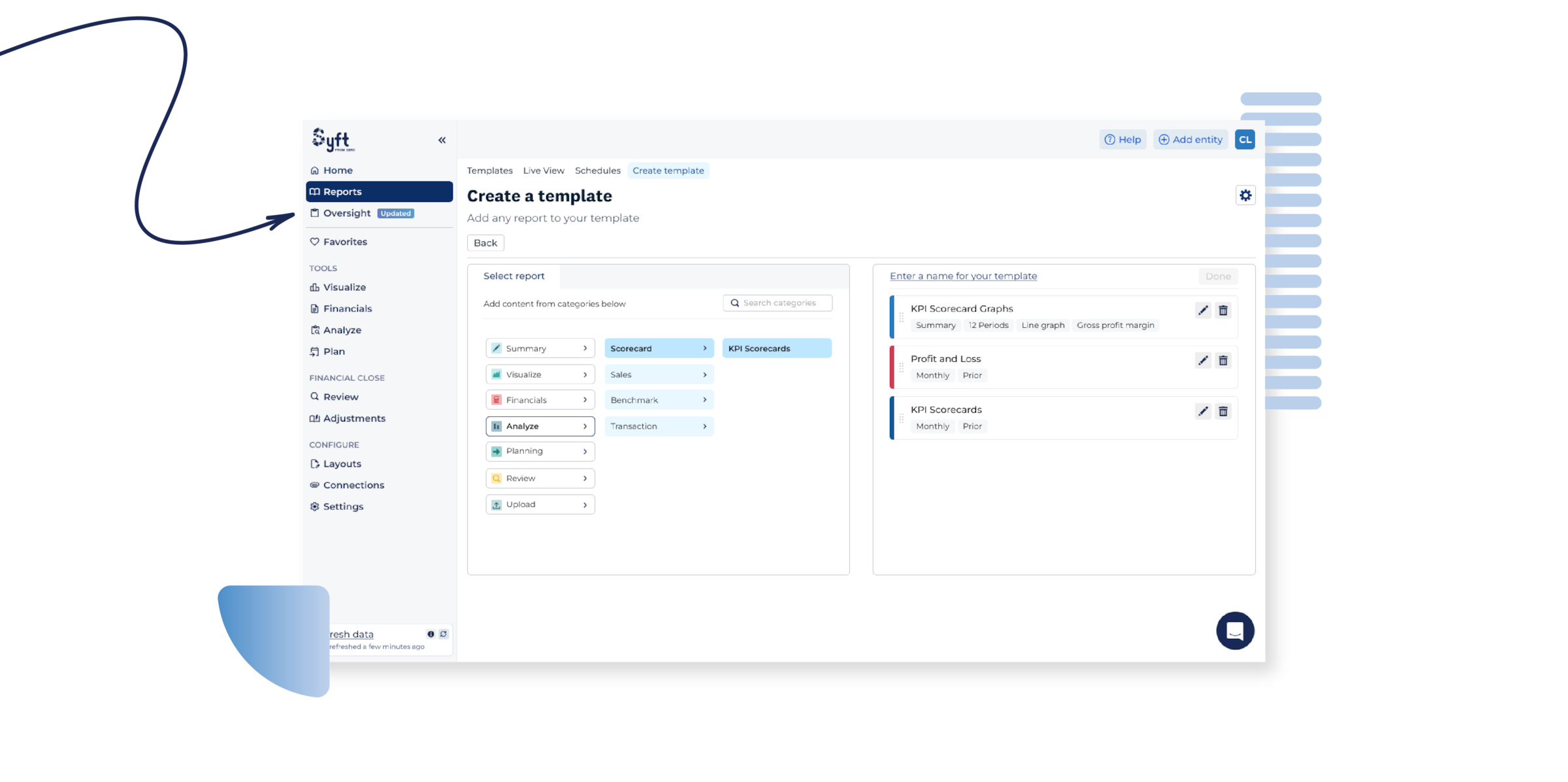
Task: Open Settings in the sidebar
Action: (x=379, y=506)
